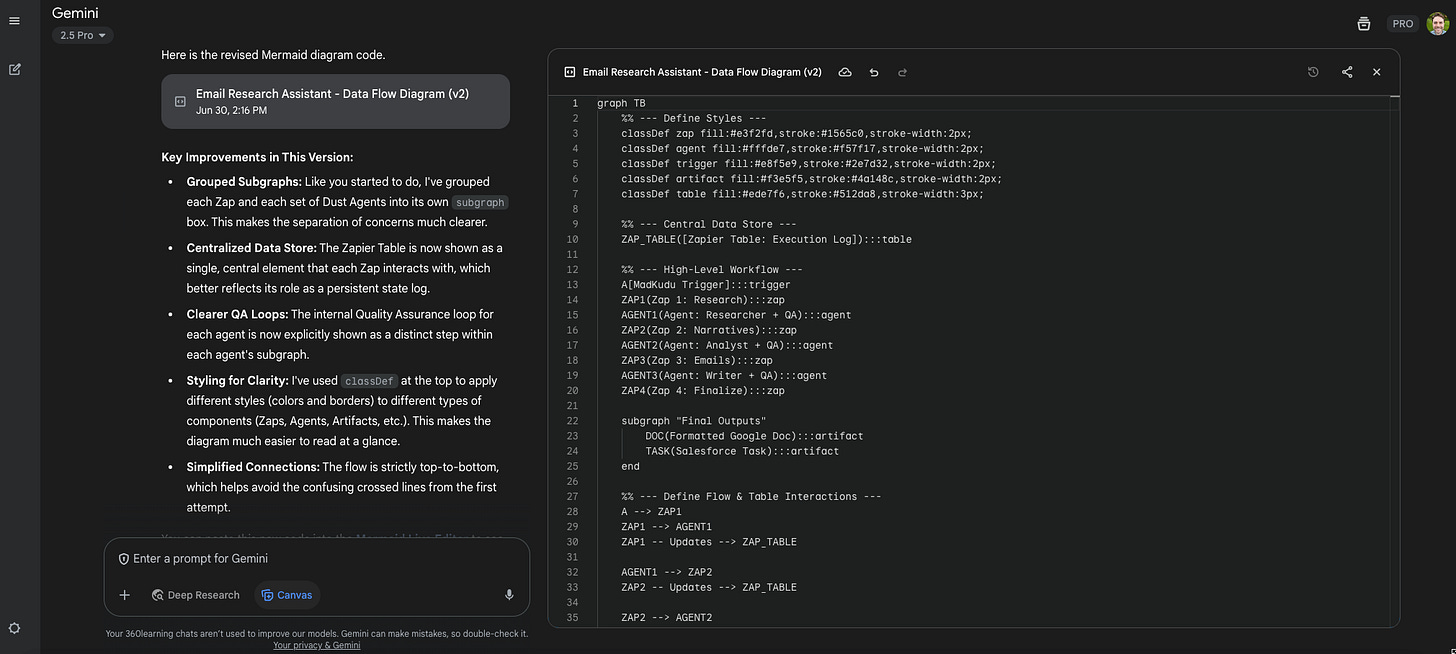This screenshot has height=654, width=1456.
Task: Show the canvas version history
Action: 1313,72
